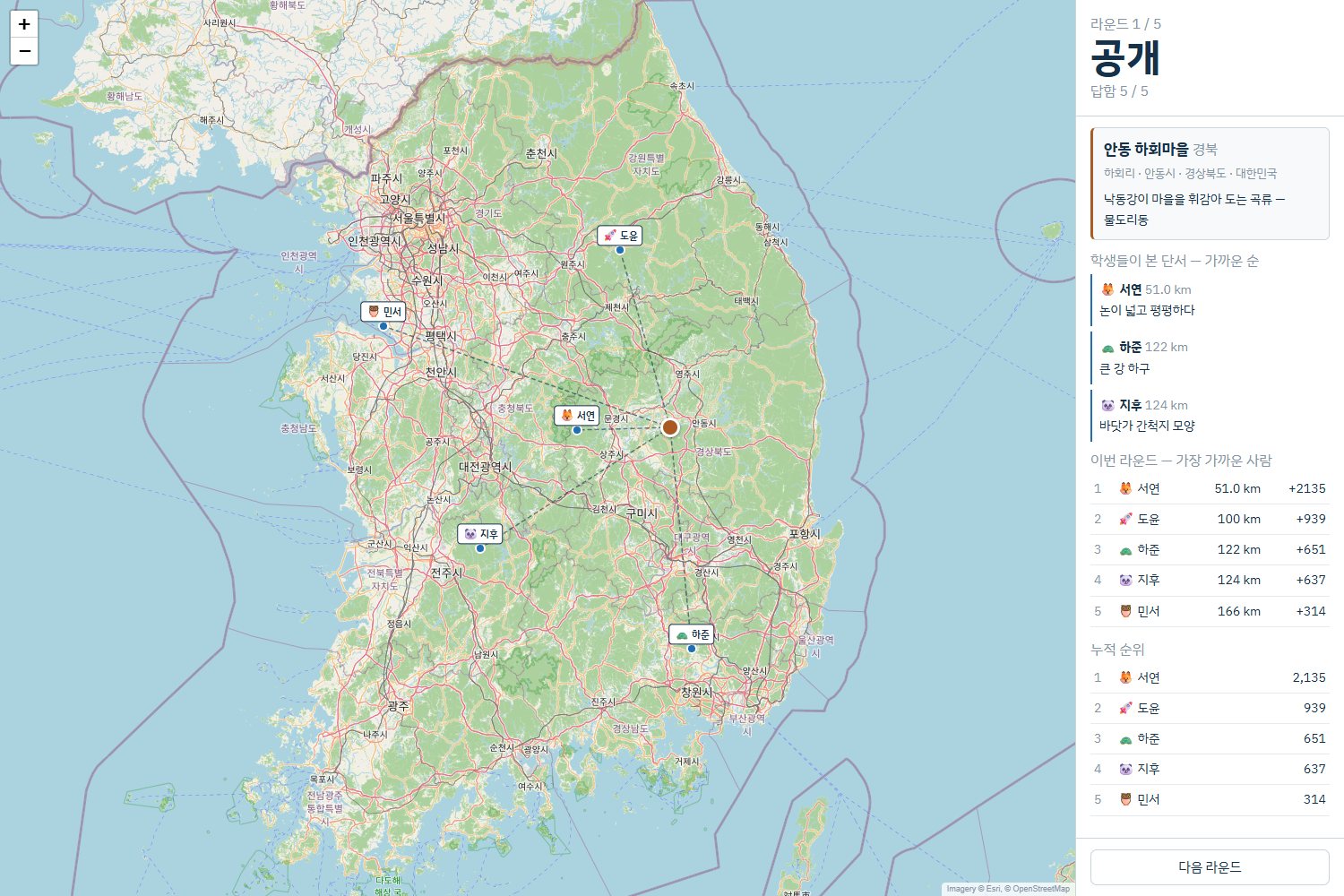
Task: Click the 지후 marker label on the map
Action: coord(480,534)
